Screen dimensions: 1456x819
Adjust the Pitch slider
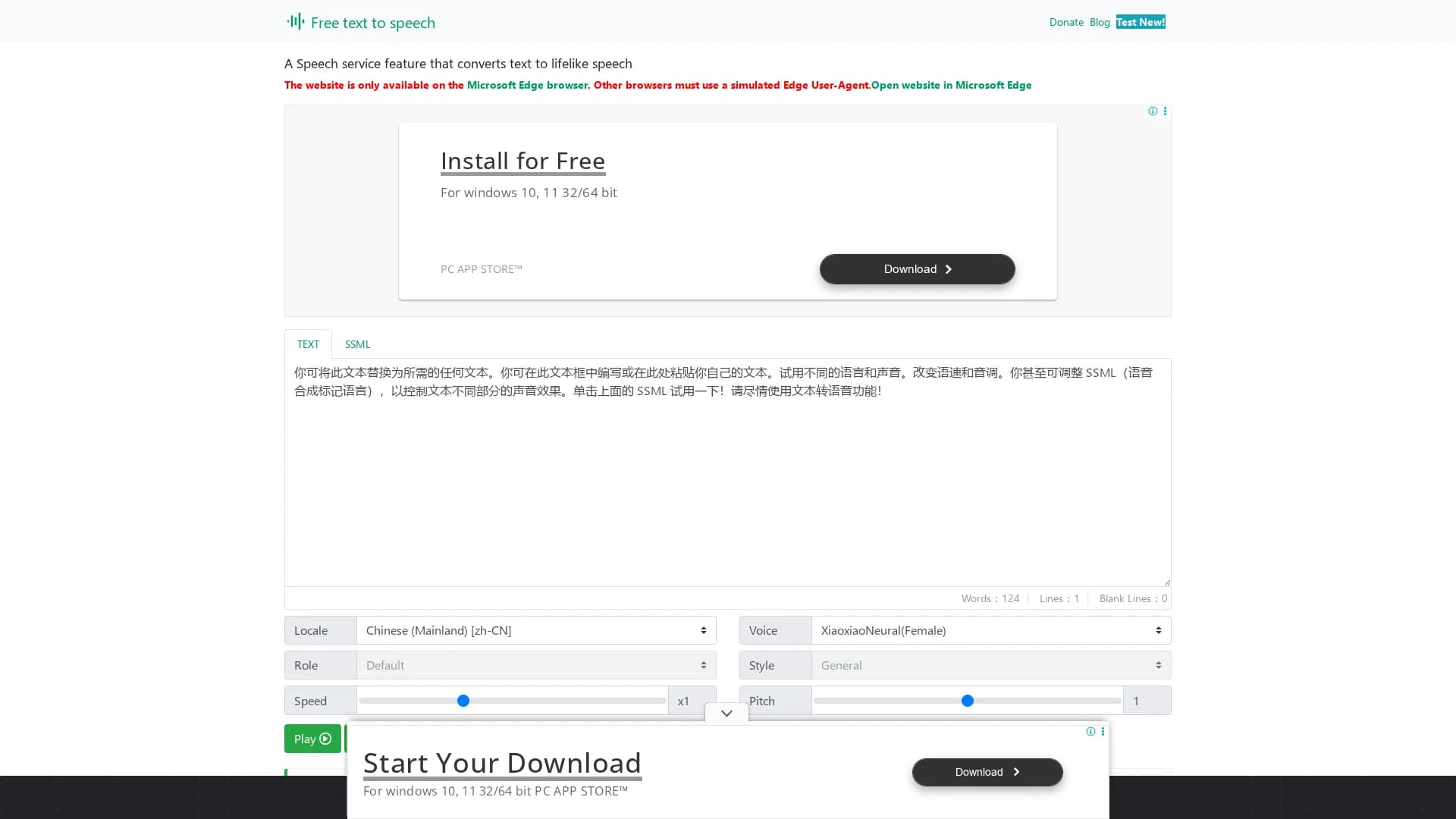(968, 701)
